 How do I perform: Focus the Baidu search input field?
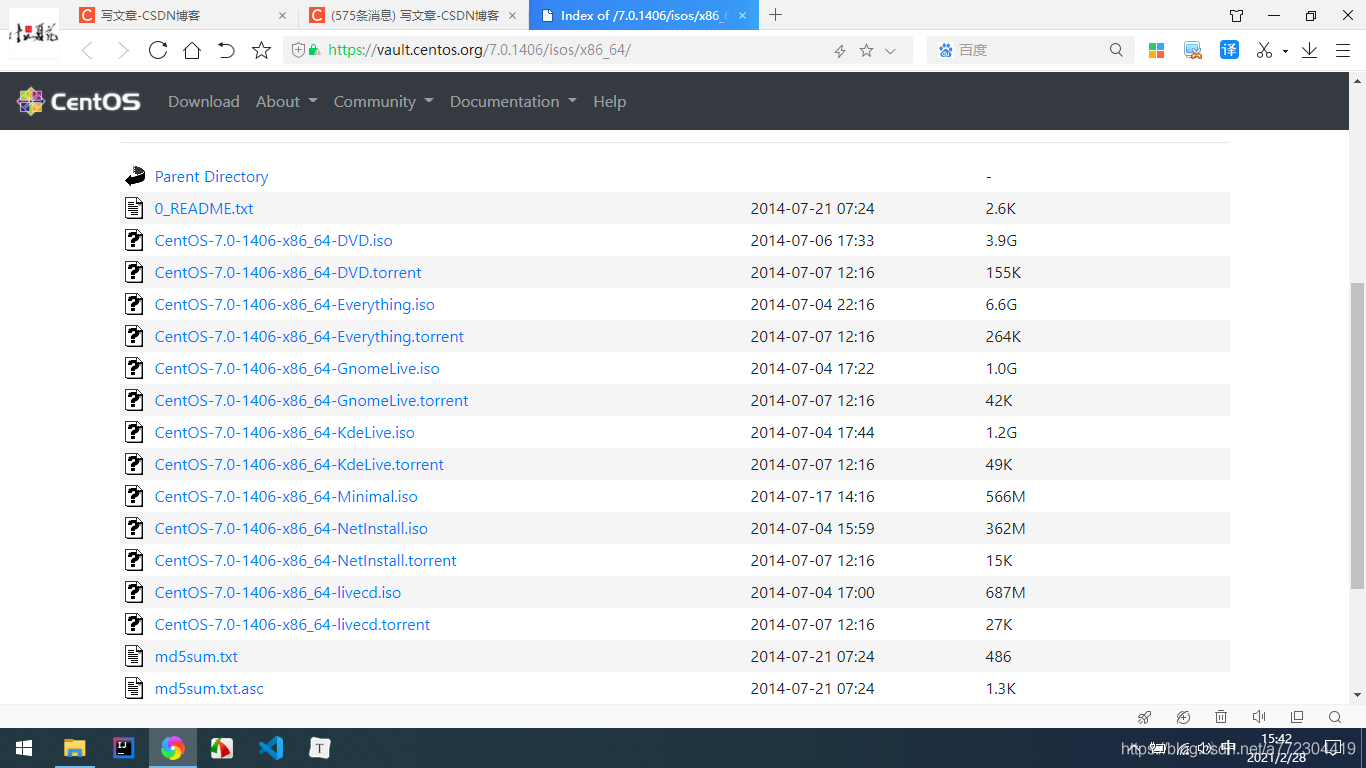click(x=1030, y=50)
